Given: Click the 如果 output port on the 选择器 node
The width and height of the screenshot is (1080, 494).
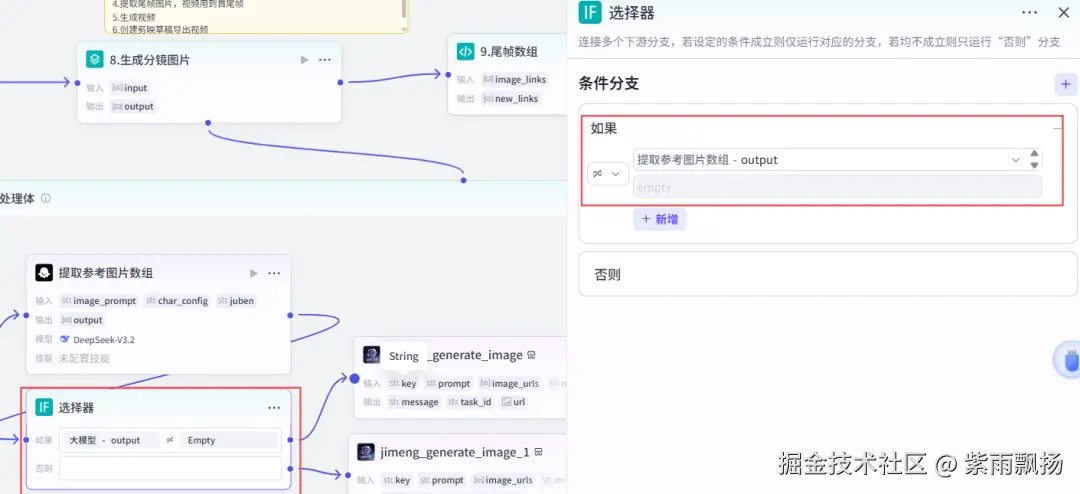Looking at the screenshot, I should point(292,440).
